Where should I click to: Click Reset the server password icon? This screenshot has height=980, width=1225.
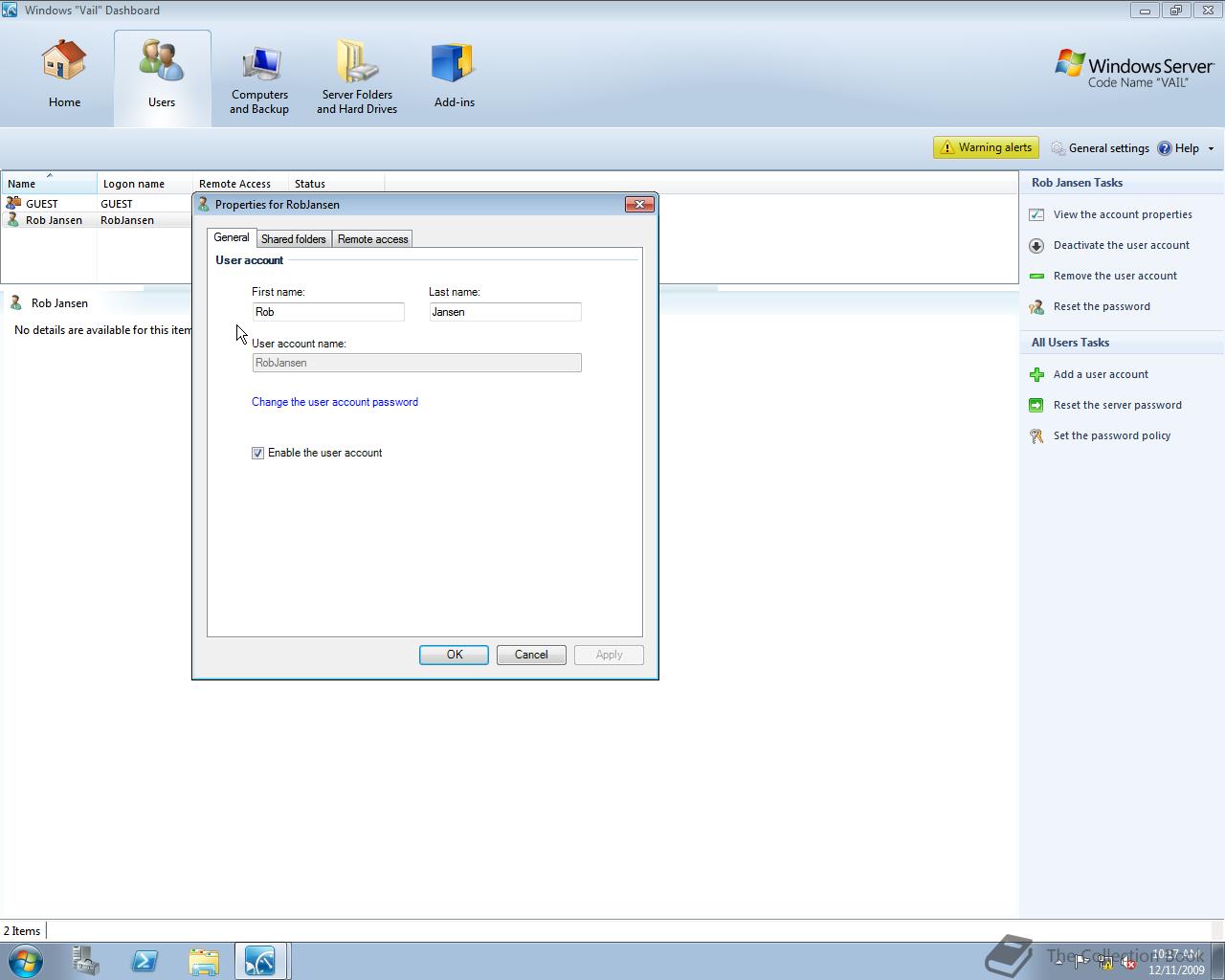[1036, 405]
